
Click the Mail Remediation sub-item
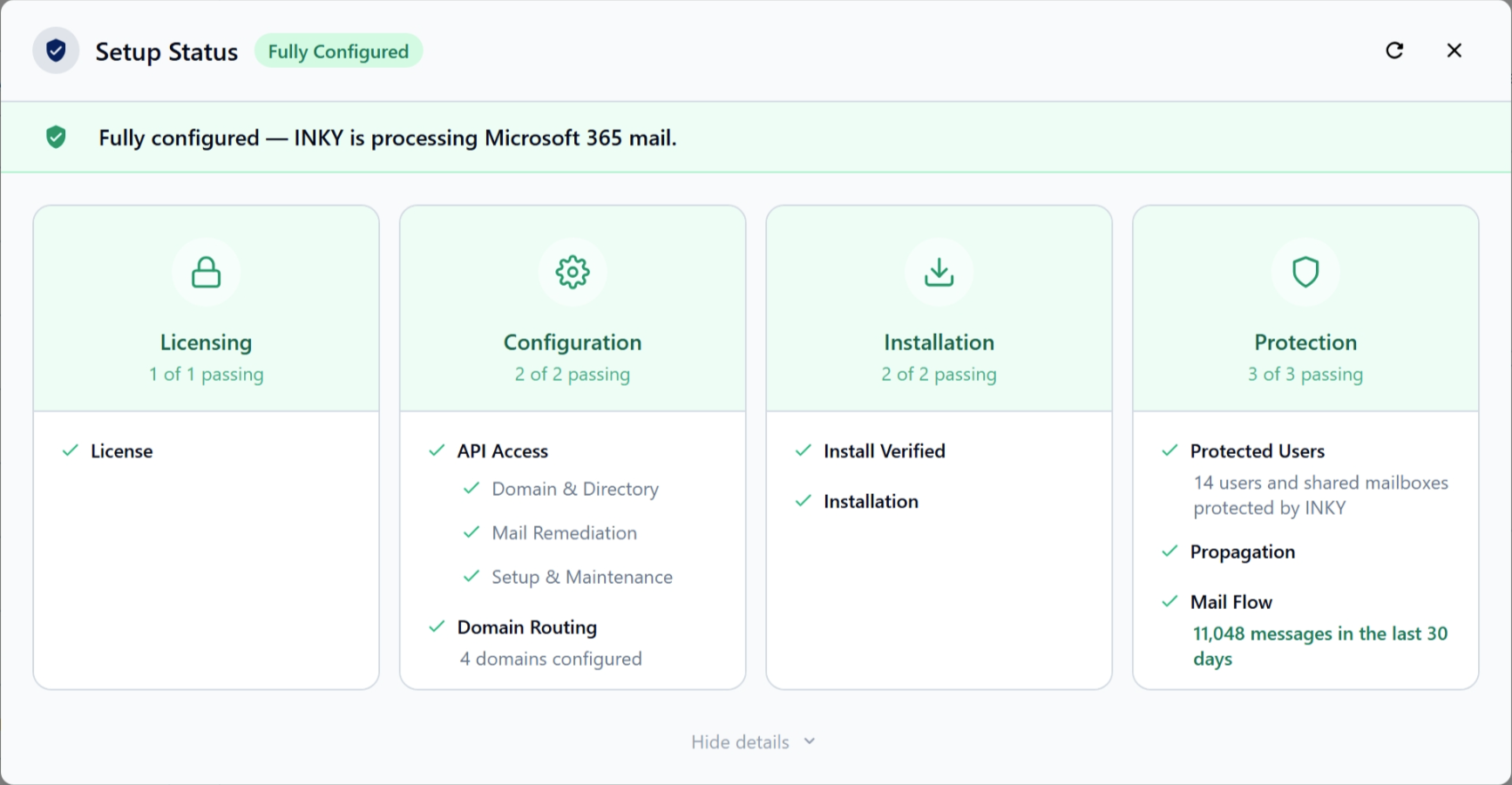click(564, 533)
